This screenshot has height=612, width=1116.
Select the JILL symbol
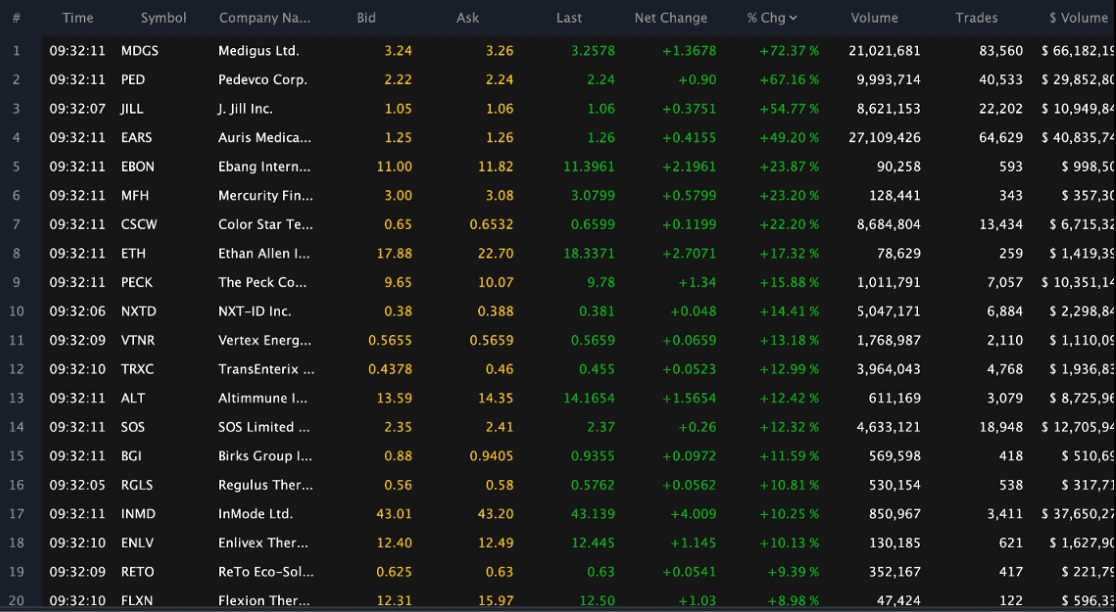coord(132,109)
